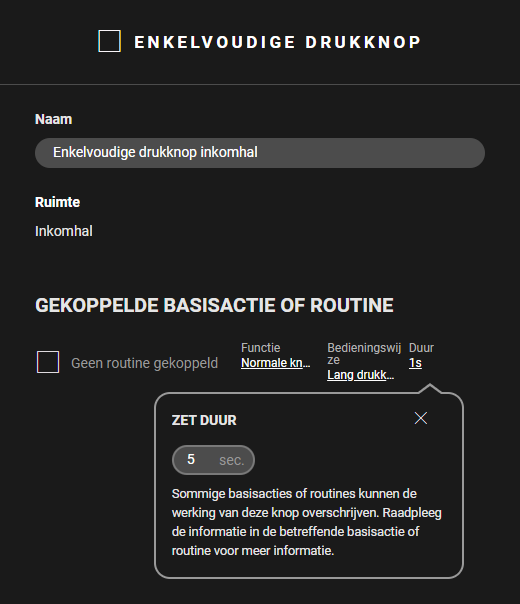Click the Ruimte label

pos(57,202)
